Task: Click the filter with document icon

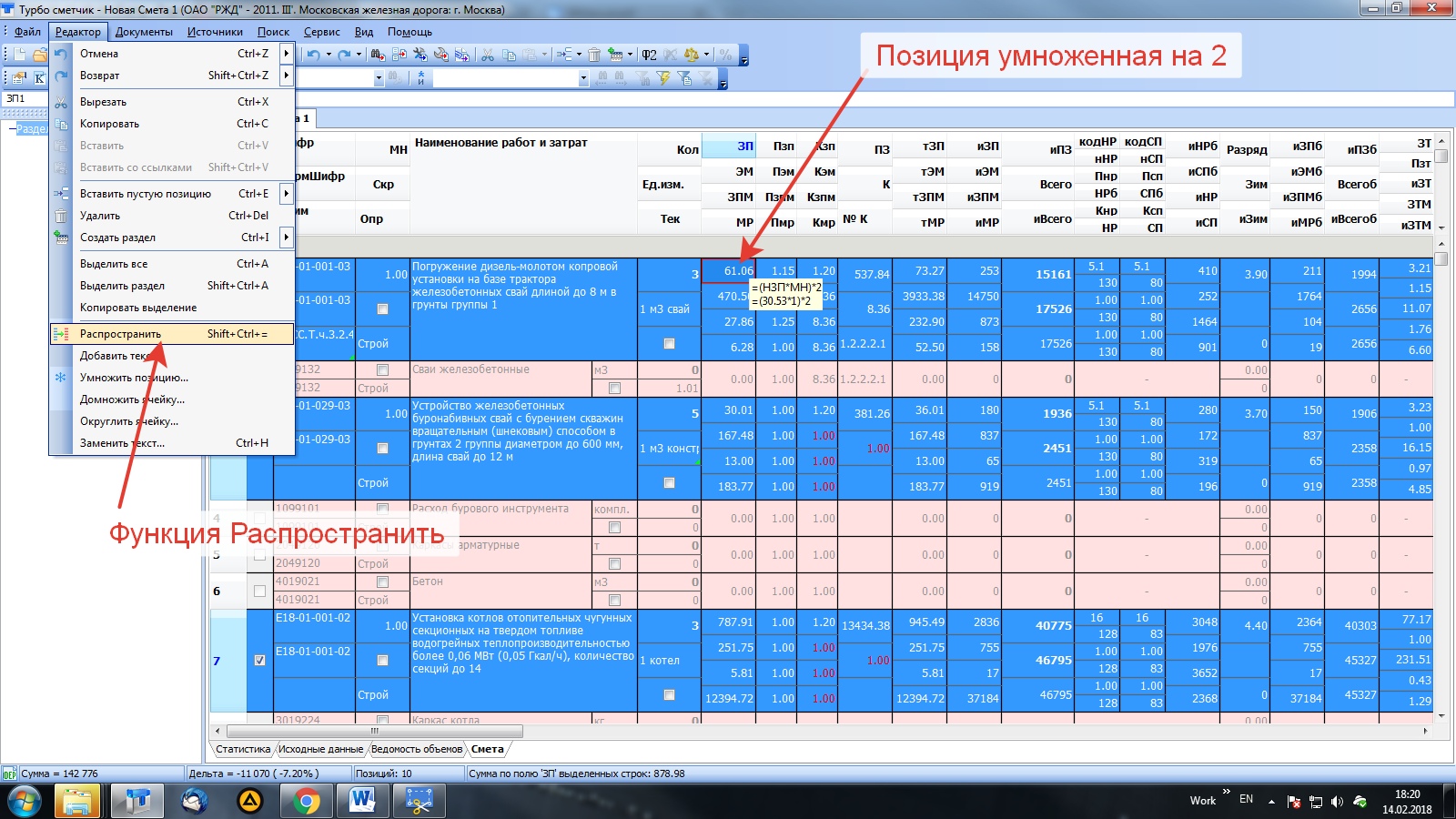Action: pyautogui.click(x=684, y=78)
